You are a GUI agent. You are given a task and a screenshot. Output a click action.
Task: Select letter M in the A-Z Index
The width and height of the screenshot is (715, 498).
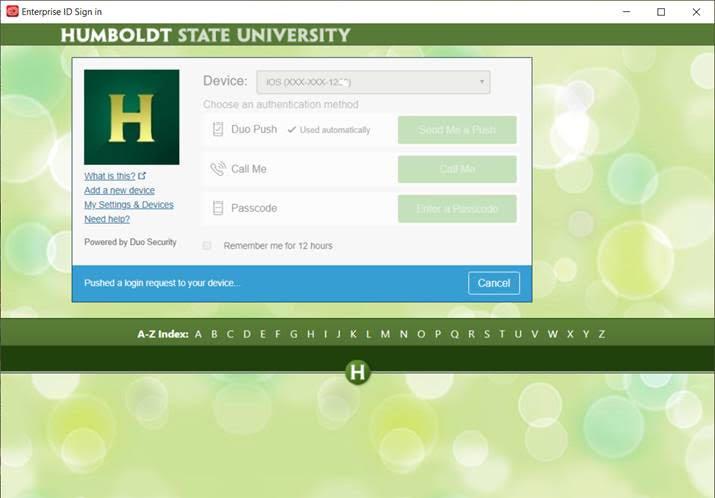[385, 334]
